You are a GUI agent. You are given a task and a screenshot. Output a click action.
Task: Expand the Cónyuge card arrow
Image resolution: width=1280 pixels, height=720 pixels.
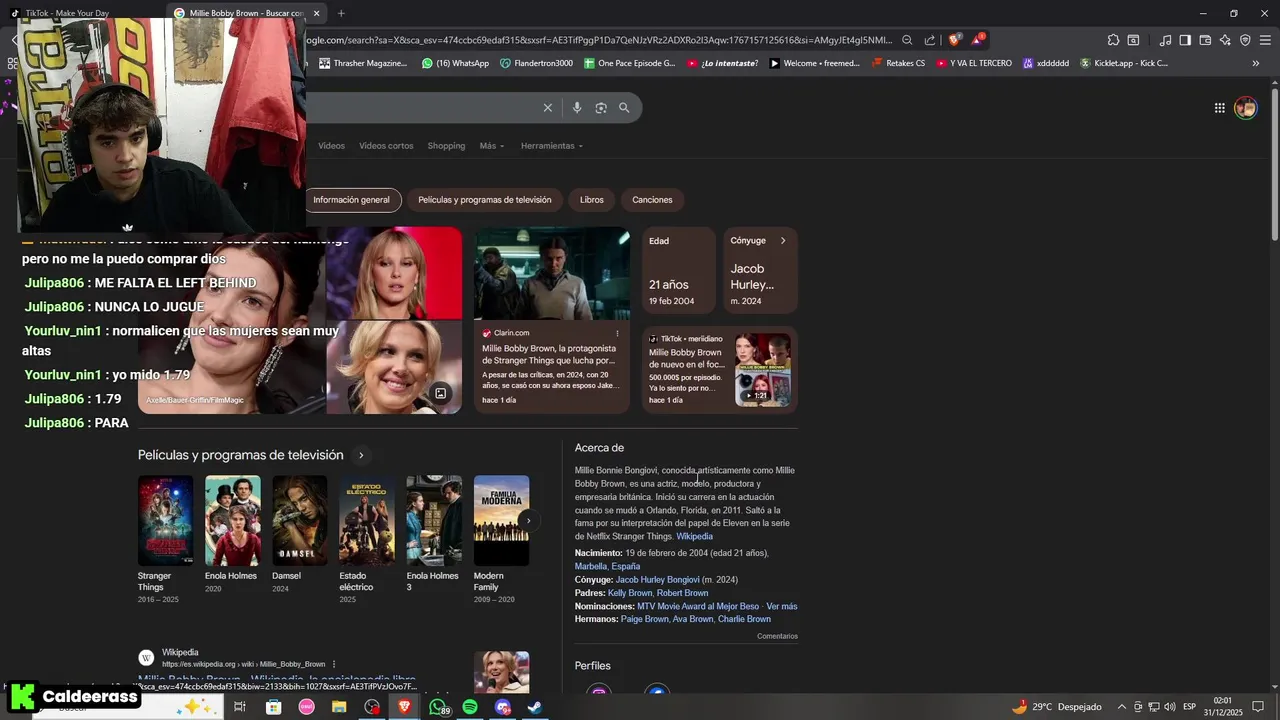783,241
